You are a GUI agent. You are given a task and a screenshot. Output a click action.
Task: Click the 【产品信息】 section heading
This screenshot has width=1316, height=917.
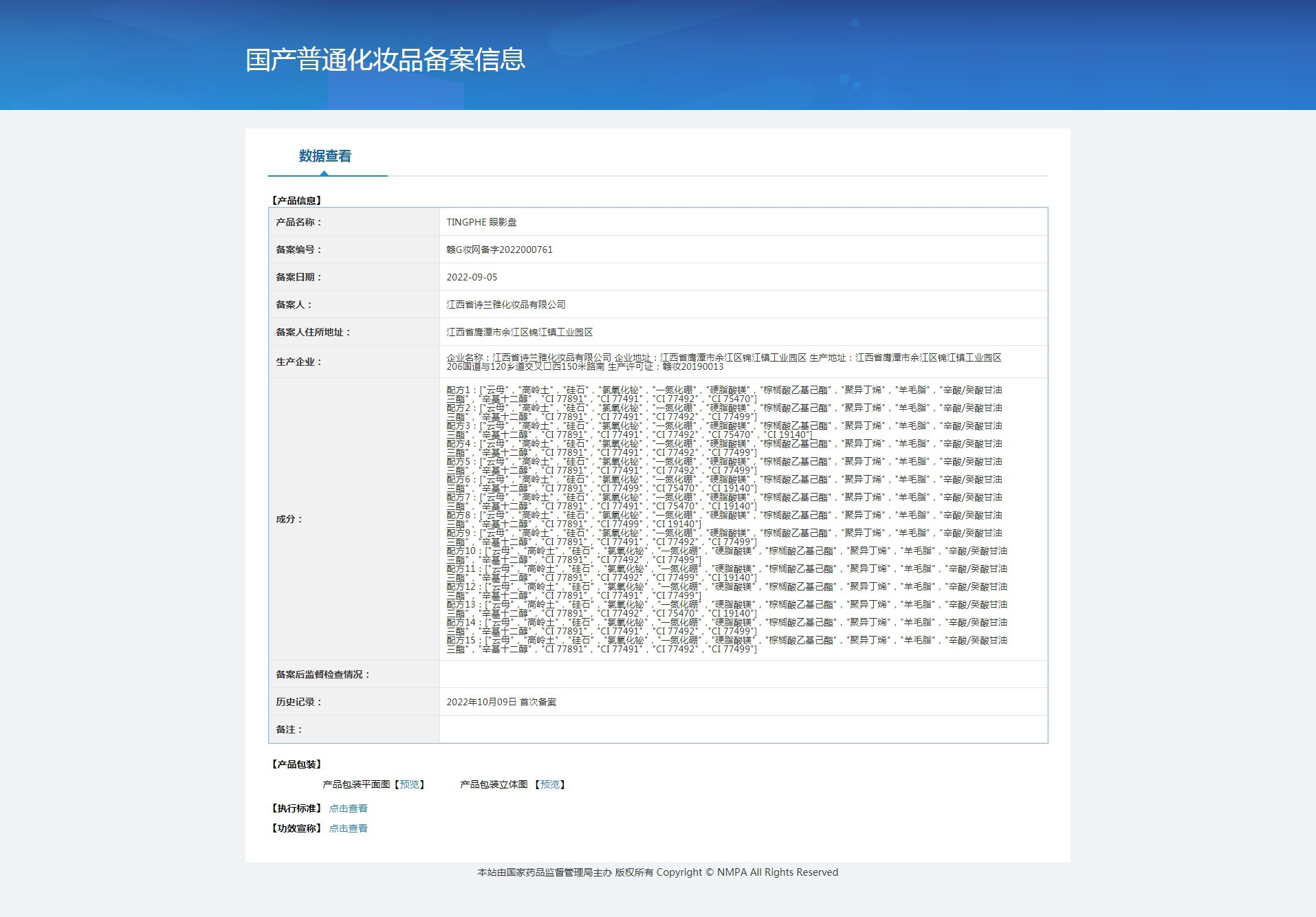[297, 201]
